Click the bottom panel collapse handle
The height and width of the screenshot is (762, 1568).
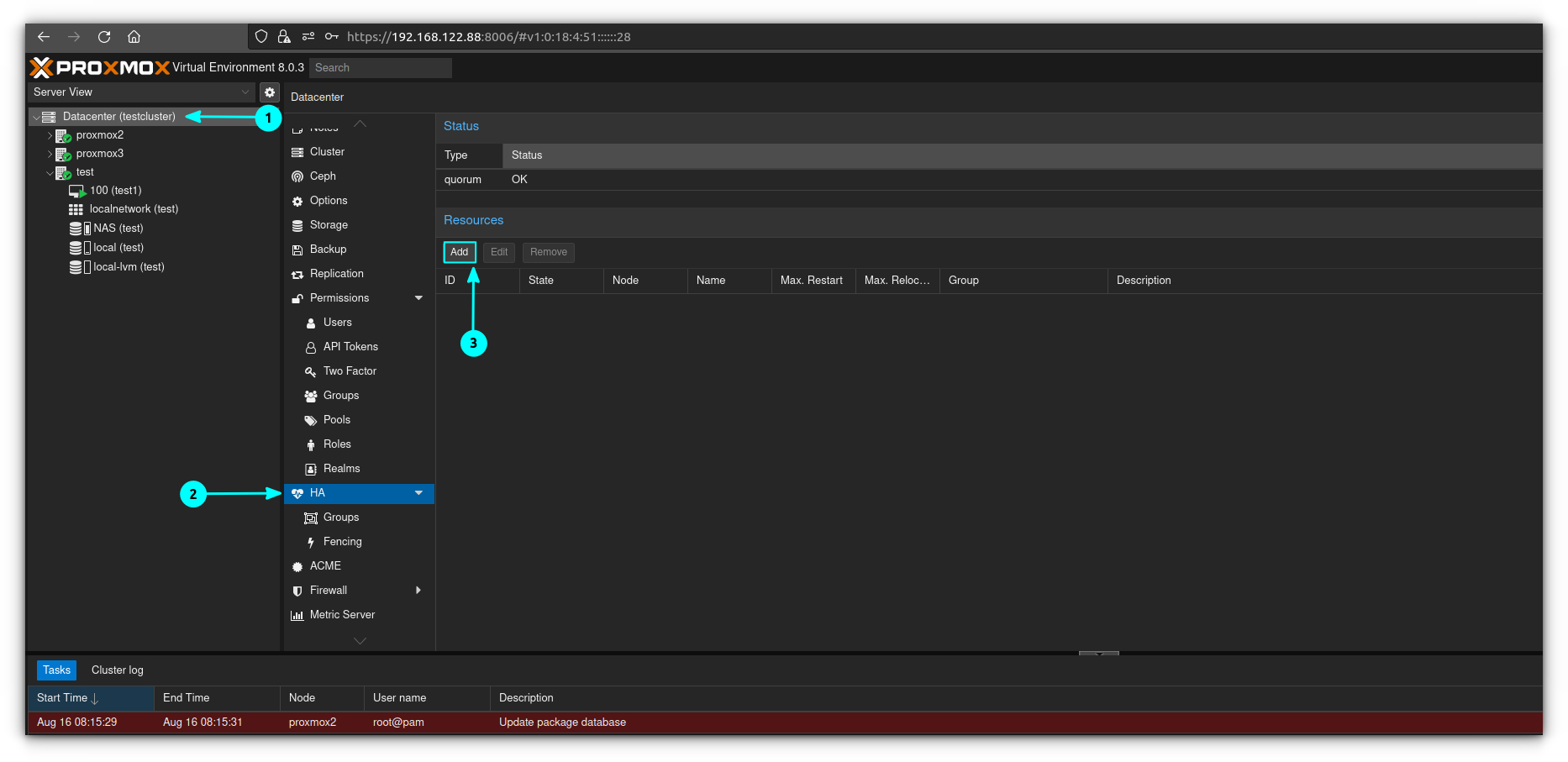(x=1099, y=653)
